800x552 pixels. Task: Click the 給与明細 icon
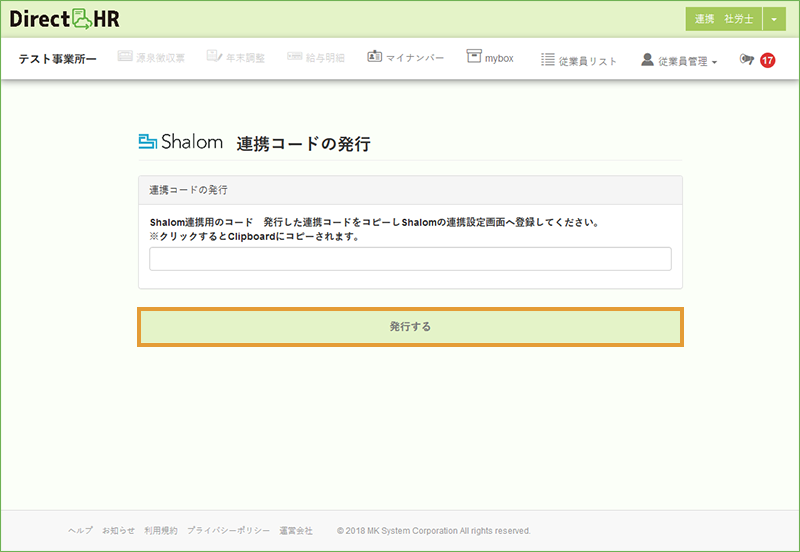point(294,56)
